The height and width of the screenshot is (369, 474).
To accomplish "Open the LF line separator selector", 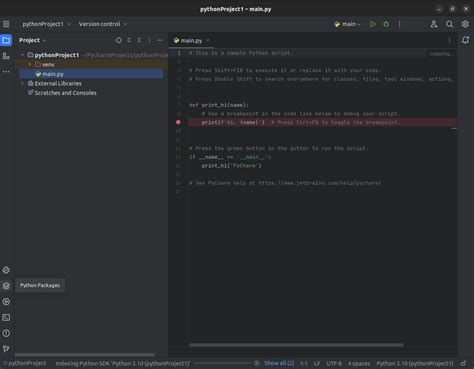I will coord(317,363).
